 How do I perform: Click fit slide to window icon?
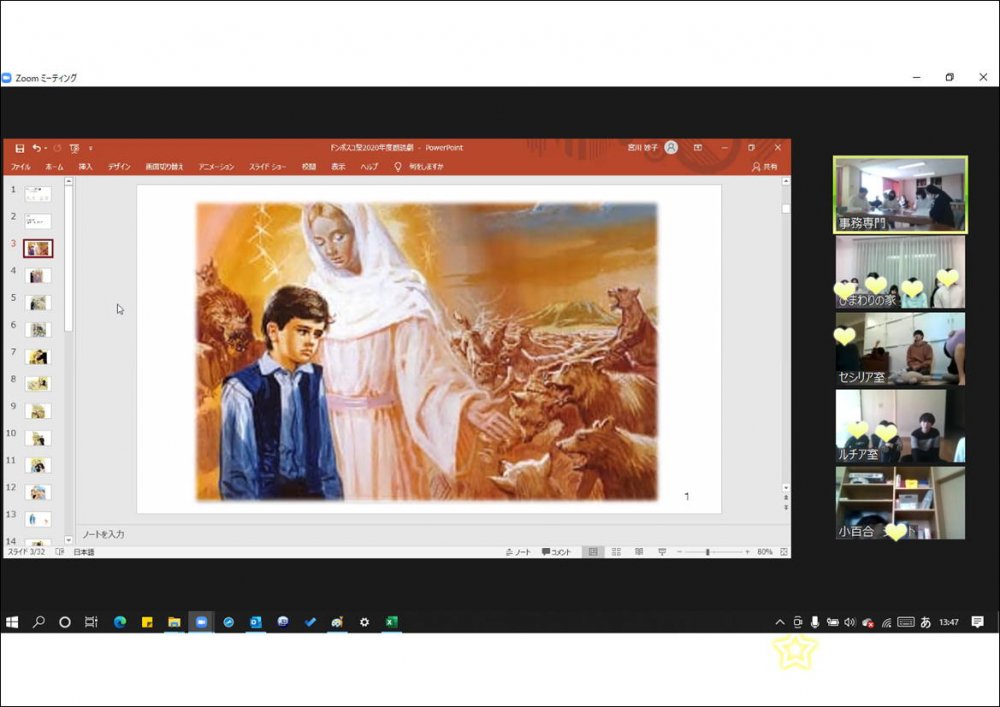click(x=783, y=552)
